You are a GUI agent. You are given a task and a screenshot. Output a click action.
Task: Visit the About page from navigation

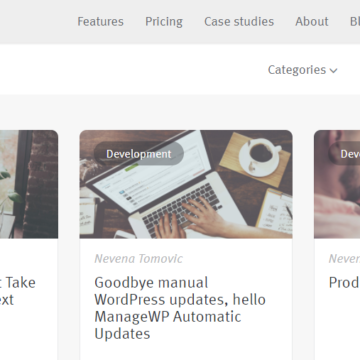click(312, 22)
